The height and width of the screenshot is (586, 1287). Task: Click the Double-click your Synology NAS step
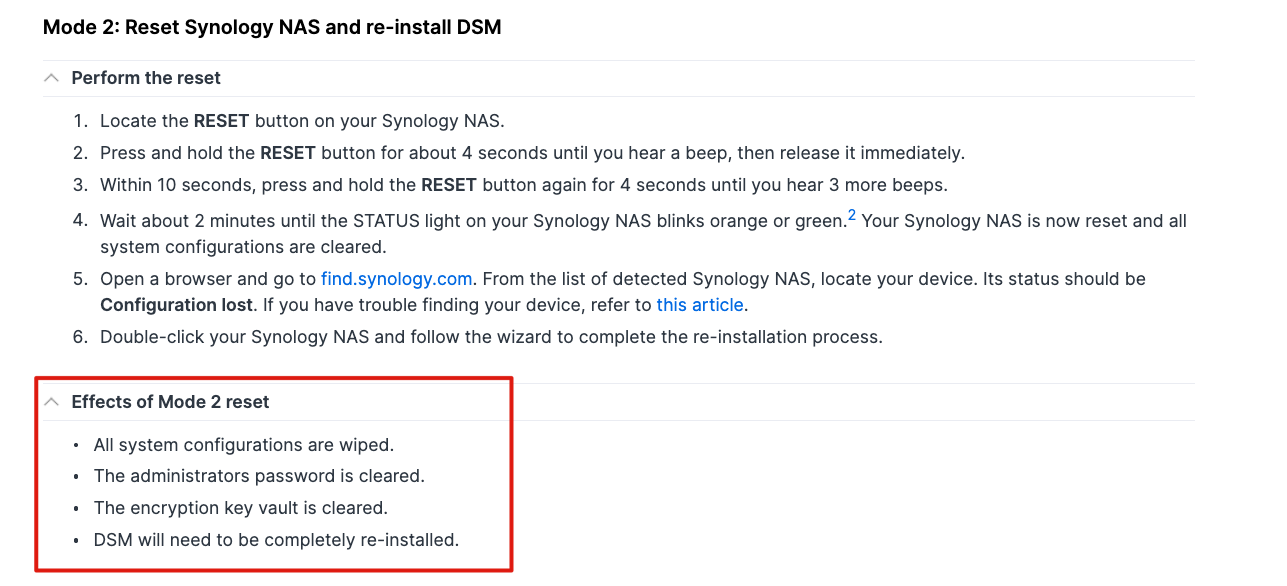click(x=491, y=337)
